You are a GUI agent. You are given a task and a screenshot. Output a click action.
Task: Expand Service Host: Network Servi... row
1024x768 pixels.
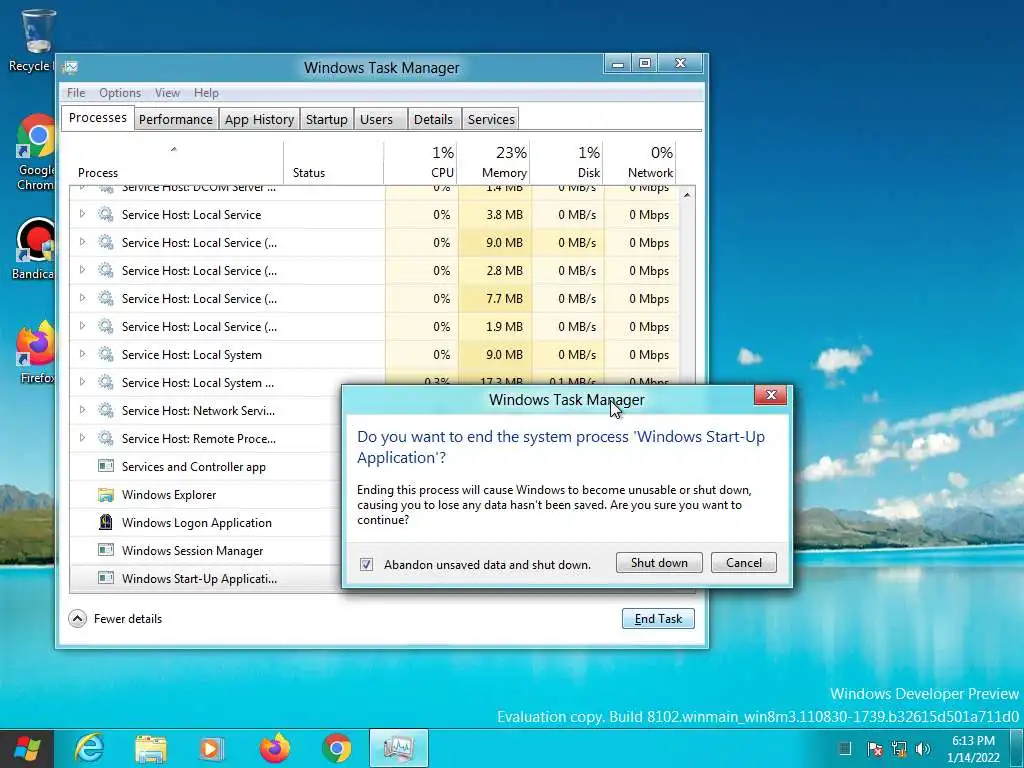(82, 410)
